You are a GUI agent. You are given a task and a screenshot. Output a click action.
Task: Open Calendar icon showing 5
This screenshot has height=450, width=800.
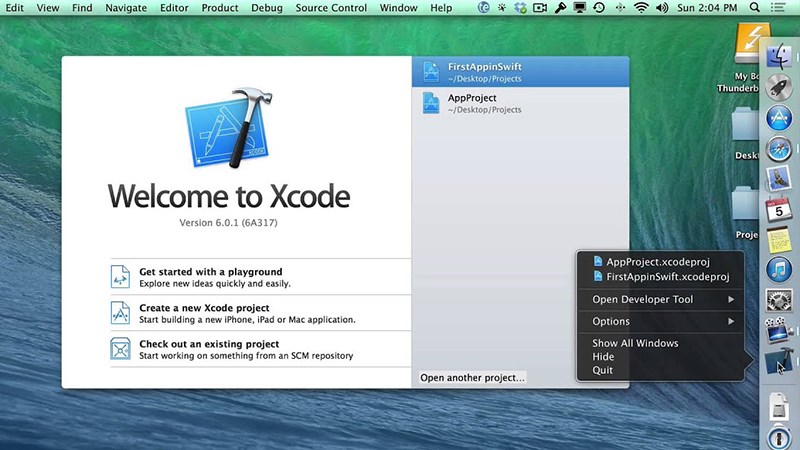pyautogui.click(x=779, y=209)
